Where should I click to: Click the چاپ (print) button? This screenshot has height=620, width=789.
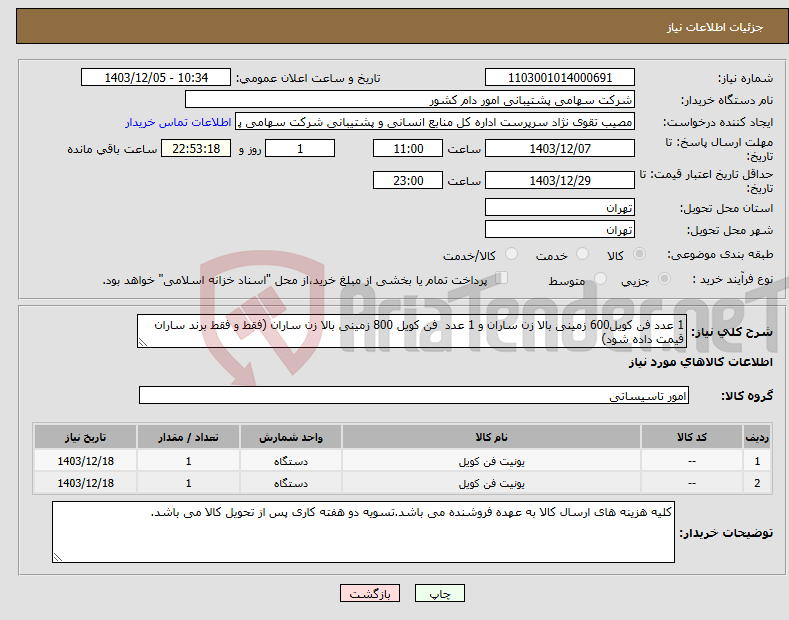pos(439,593)
